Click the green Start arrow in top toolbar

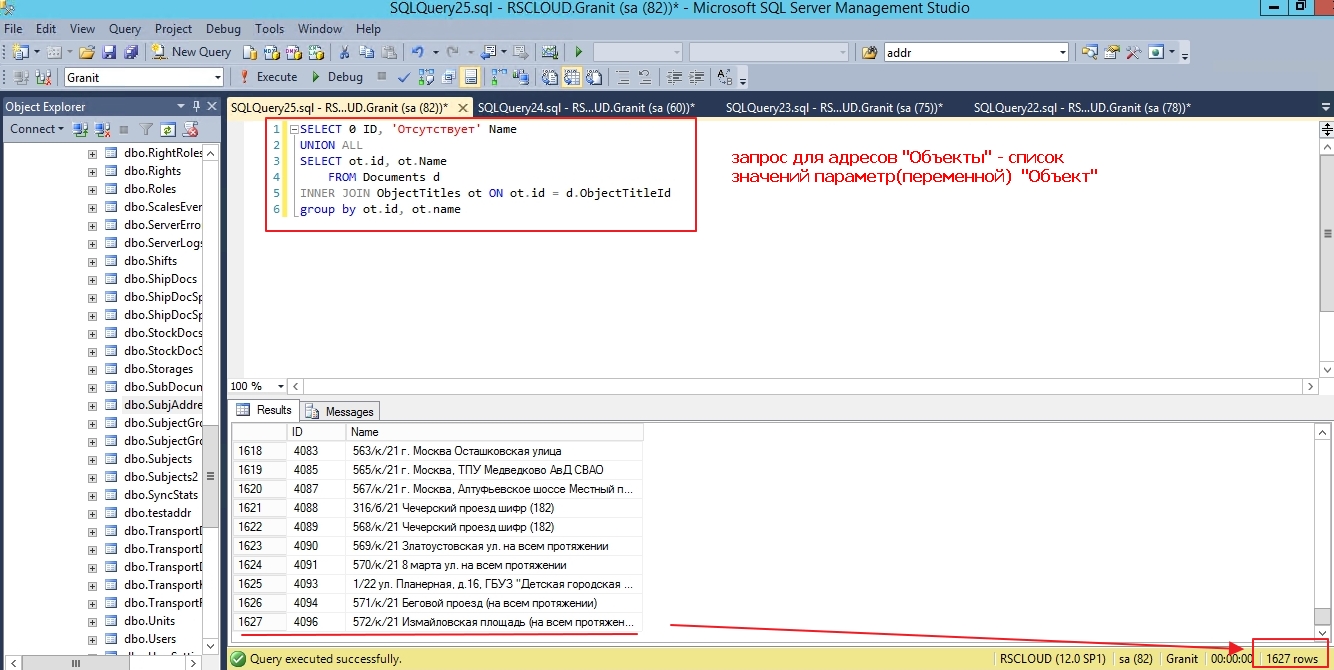(579, 52)
